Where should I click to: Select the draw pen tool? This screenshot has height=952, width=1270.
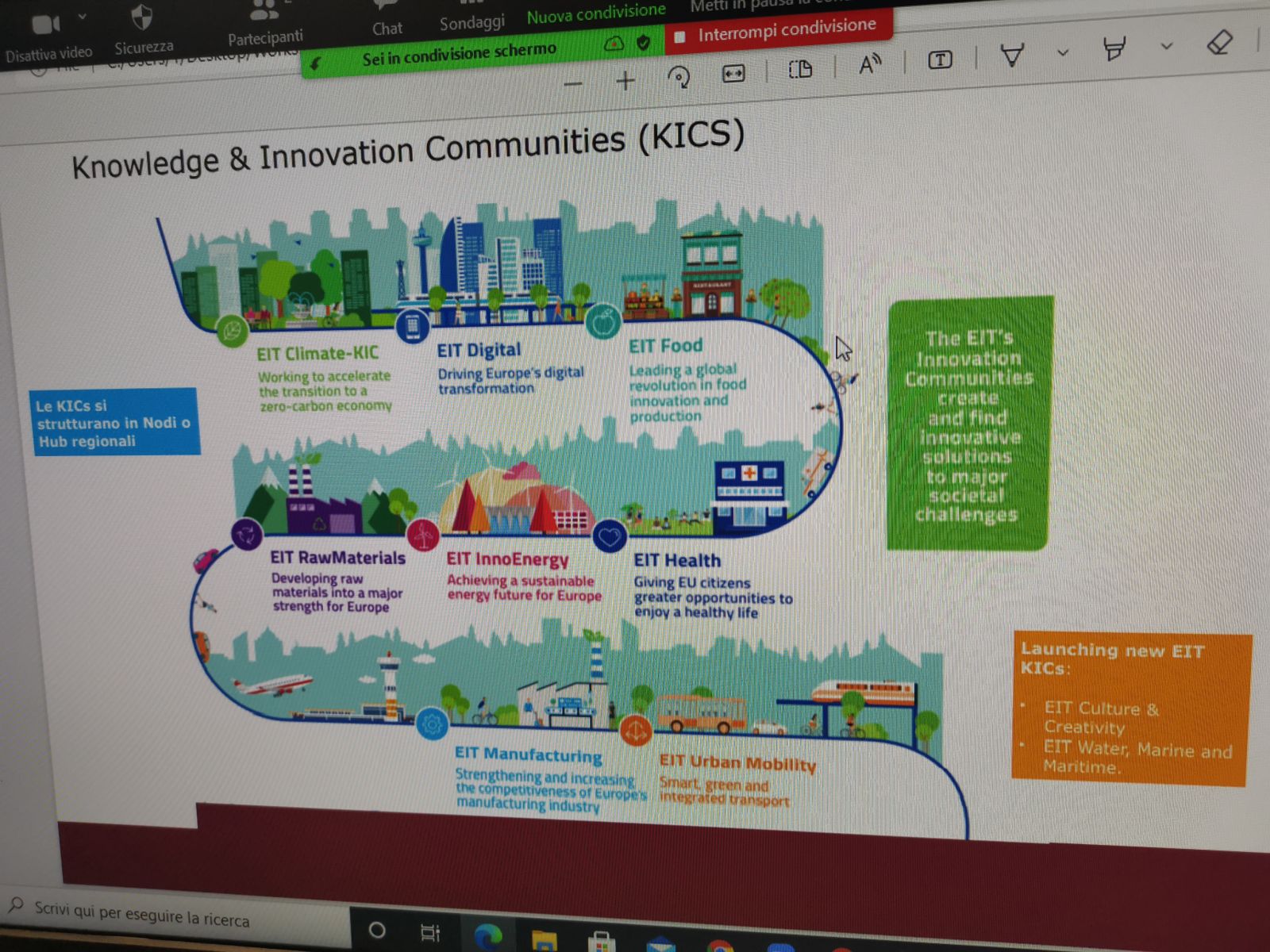(1012, 55)
